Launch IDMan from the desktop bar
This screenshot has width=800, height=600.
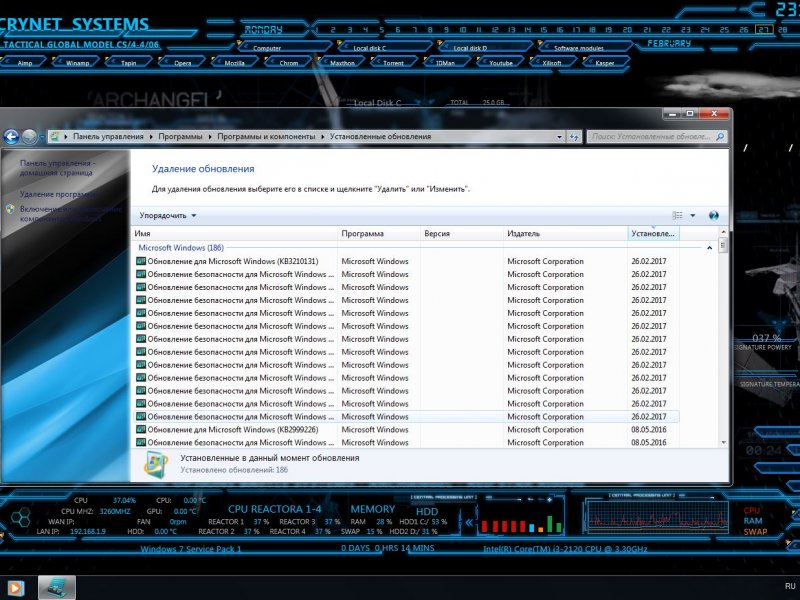tap(445, 63)
